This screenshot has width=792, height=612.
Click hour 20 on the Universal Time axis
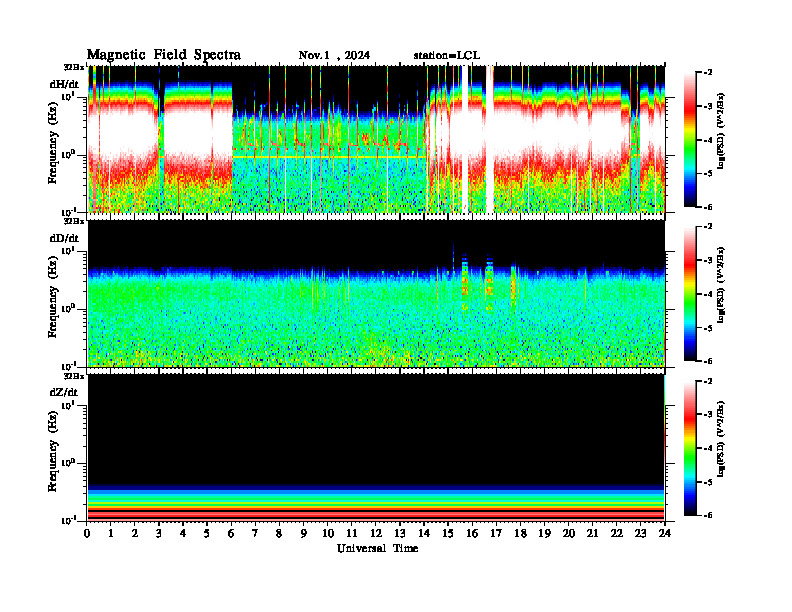[569, 533]
